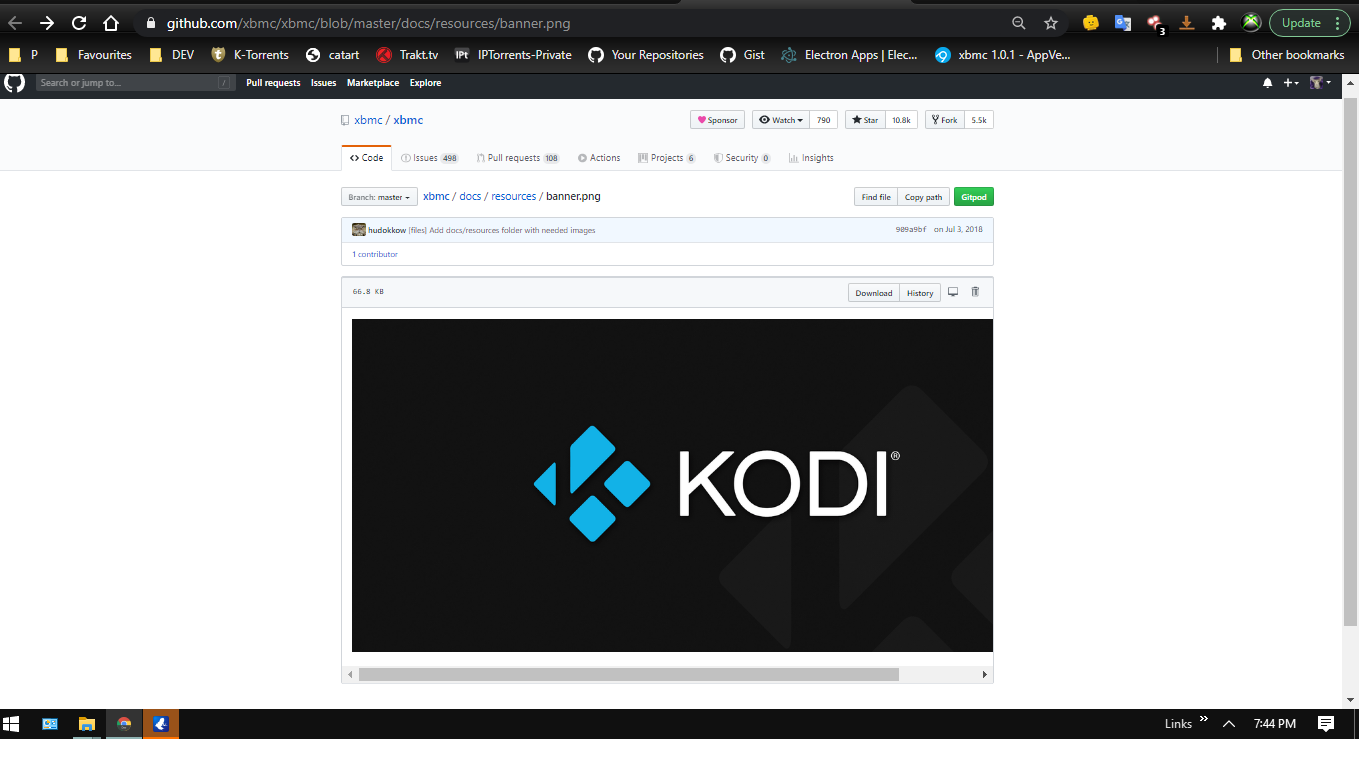
Task: Click the green Gitpod button
Action: (x=974, y=197)
